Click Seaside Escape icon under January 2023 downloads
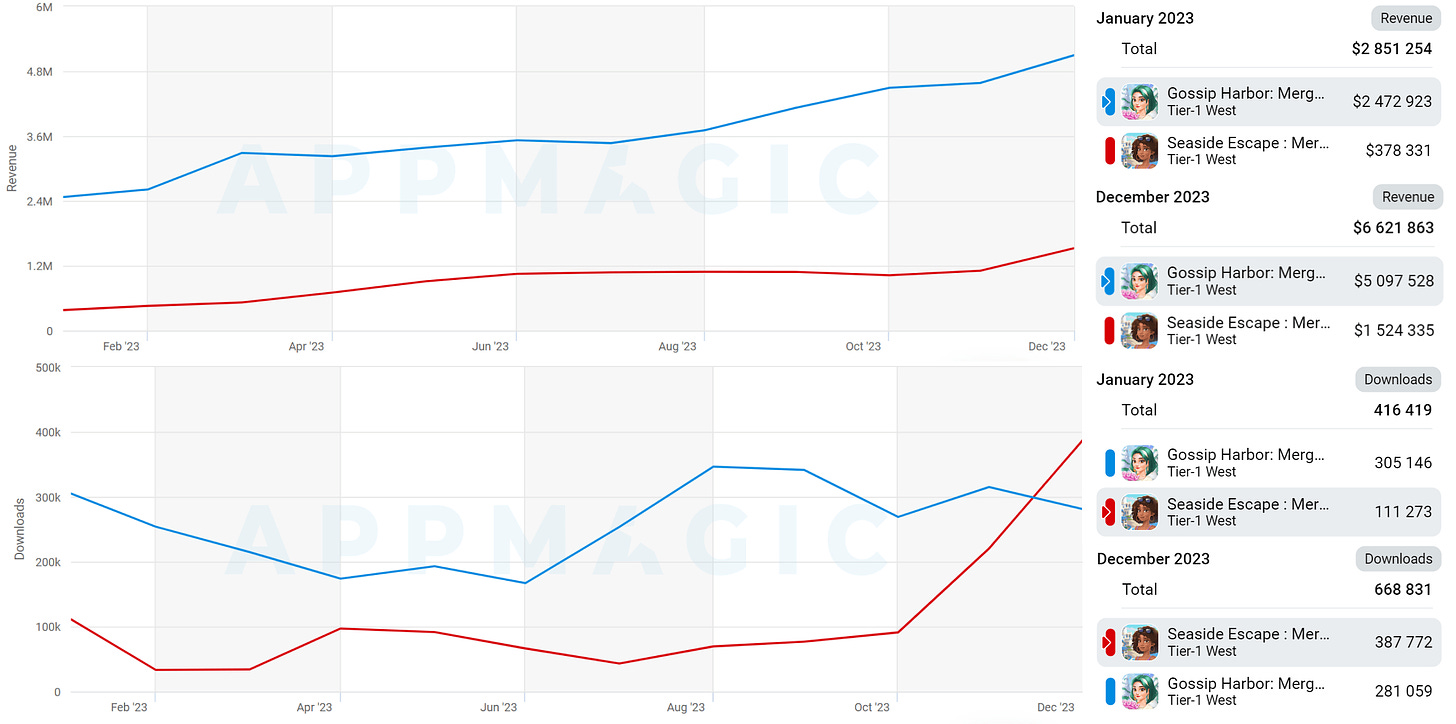 coord(1140,512)
